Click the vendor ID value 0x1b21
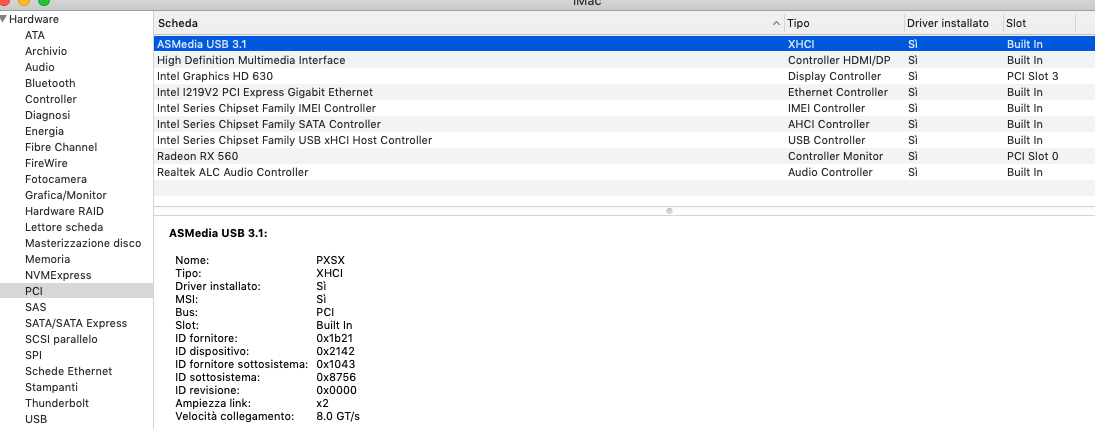Screen dimensions: 1095x429 pos(335,338)
